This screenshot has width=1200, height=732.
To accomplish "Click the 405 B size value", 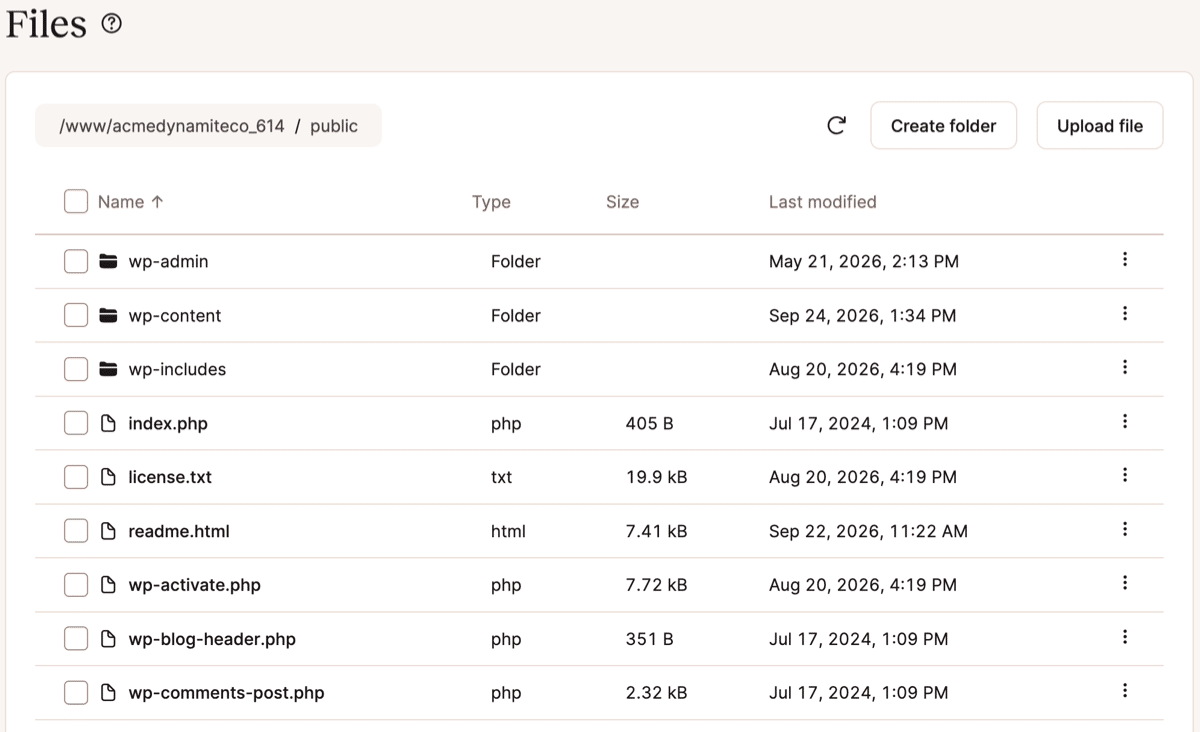I will pos(649,423).
